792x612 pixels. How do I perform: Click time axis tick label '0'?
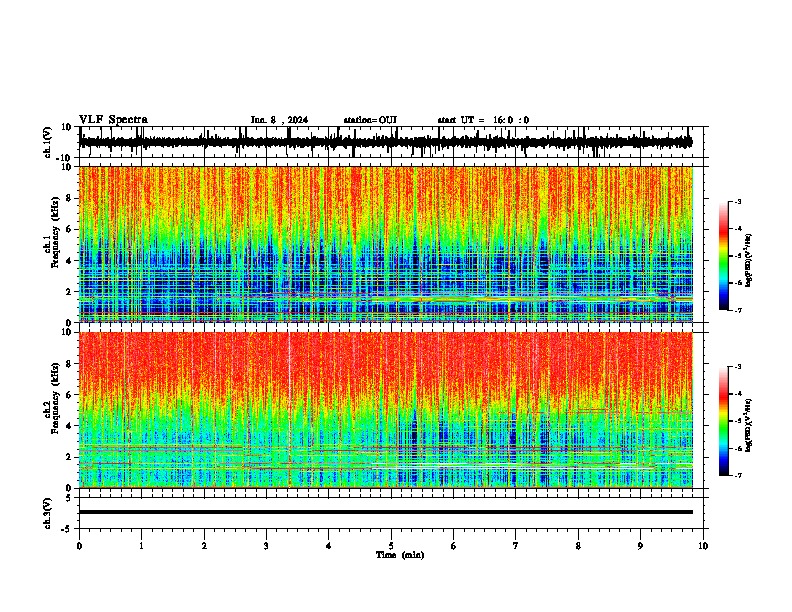(79, 546)
